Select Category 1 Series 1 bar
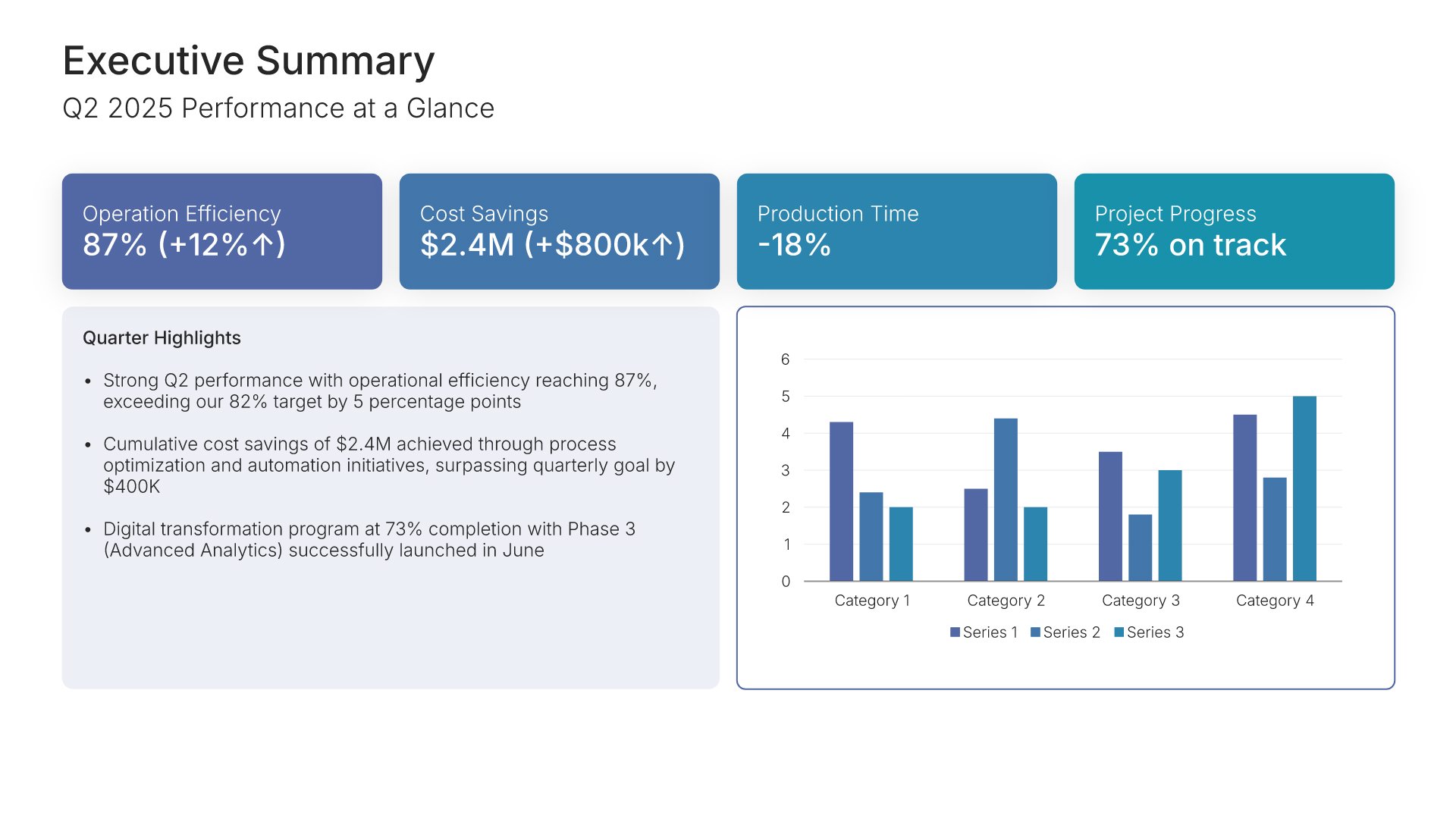Viewport: 1456px width, 819px height. point(841,501)
